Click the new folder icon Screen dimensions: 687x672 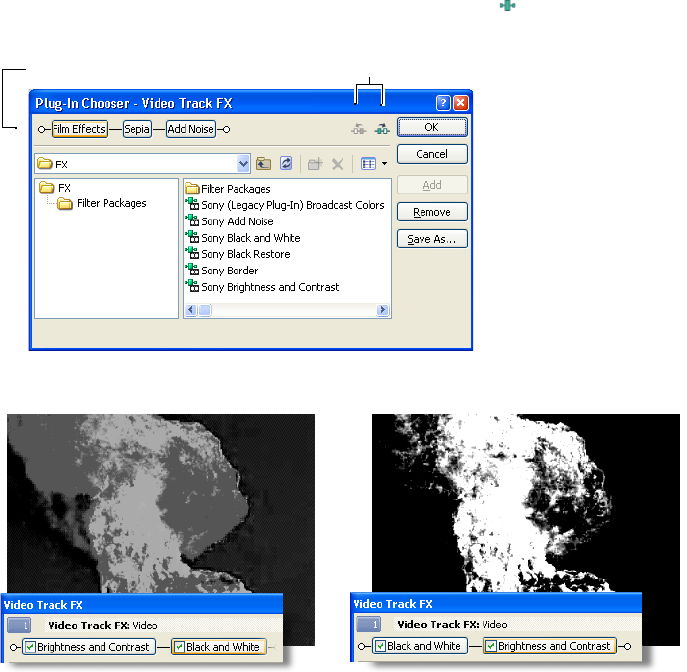(315, 164)
